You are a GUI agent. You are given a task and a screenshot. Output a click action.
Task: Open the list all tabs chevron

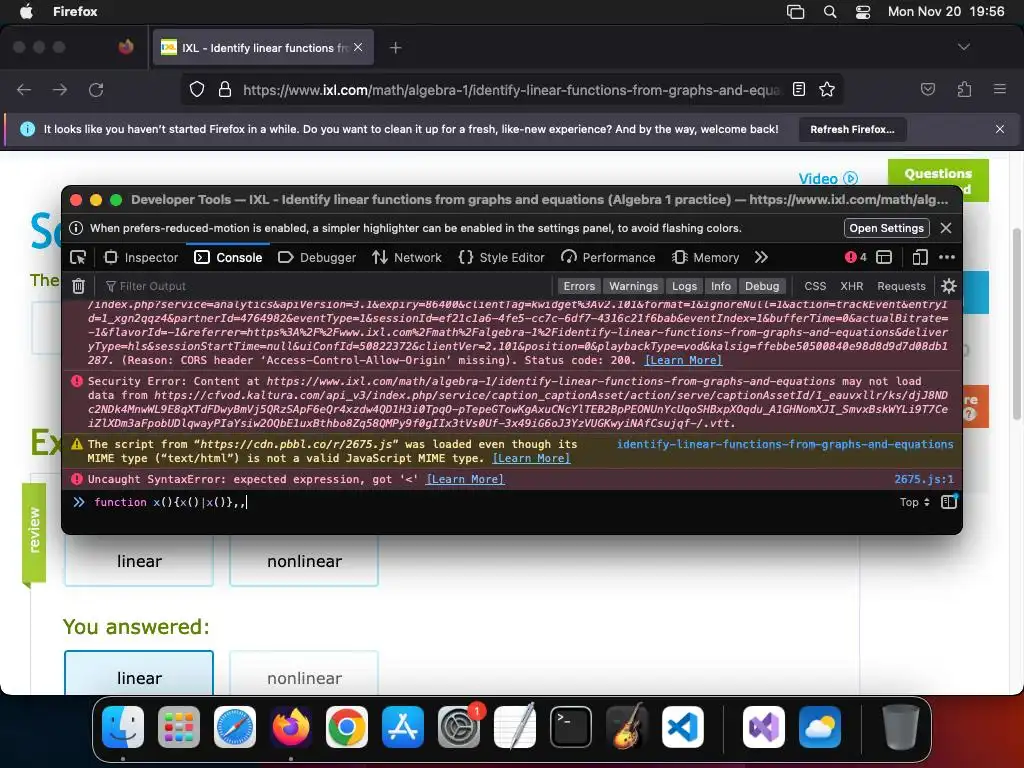tap(964, 47)
